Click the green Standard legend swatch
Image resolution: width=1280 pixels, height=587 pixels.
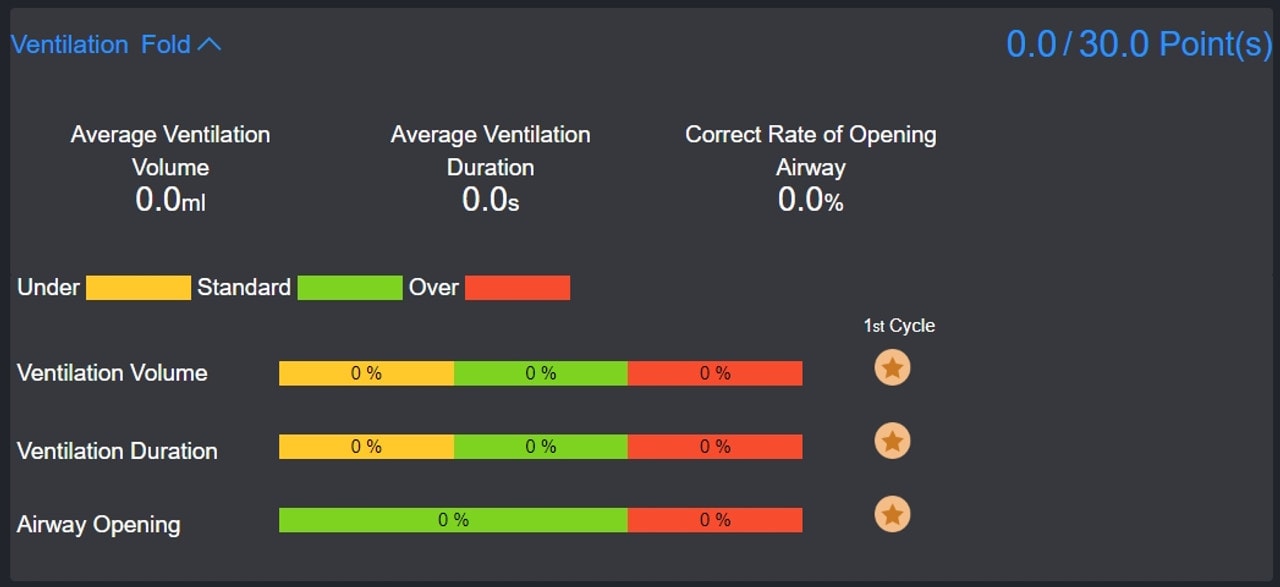[350, 288]
